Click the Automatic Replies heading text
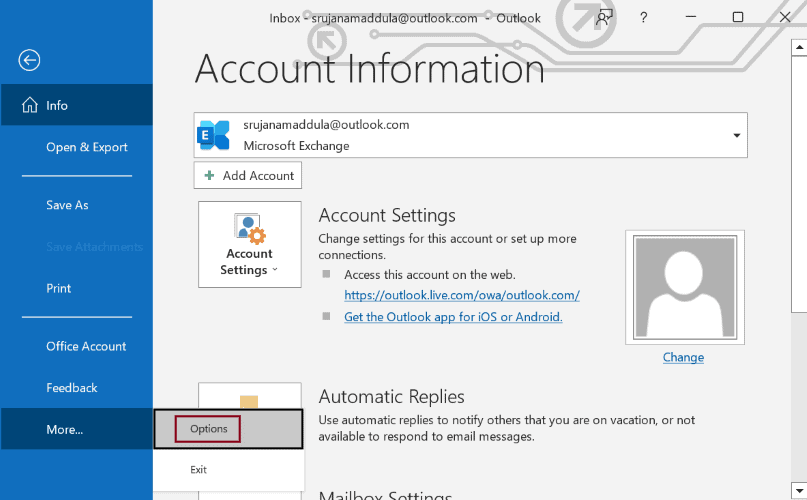Screen dimensions: 807x500 tap(391, 396)
